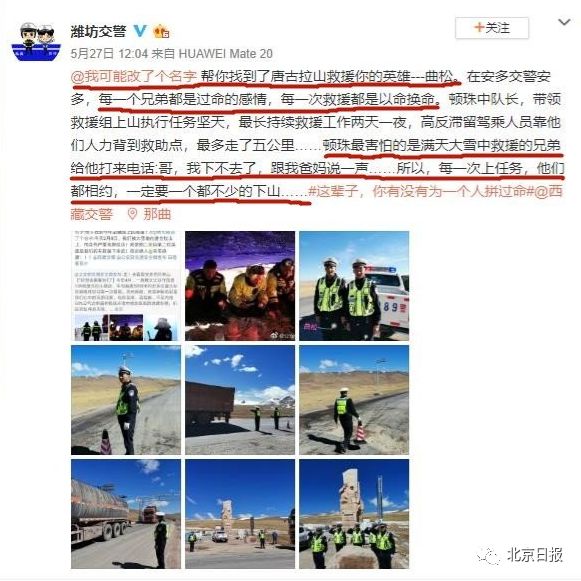581x581 pixels.
Task: Open the officer beside traffic cone photo
Action: (126, 400)
